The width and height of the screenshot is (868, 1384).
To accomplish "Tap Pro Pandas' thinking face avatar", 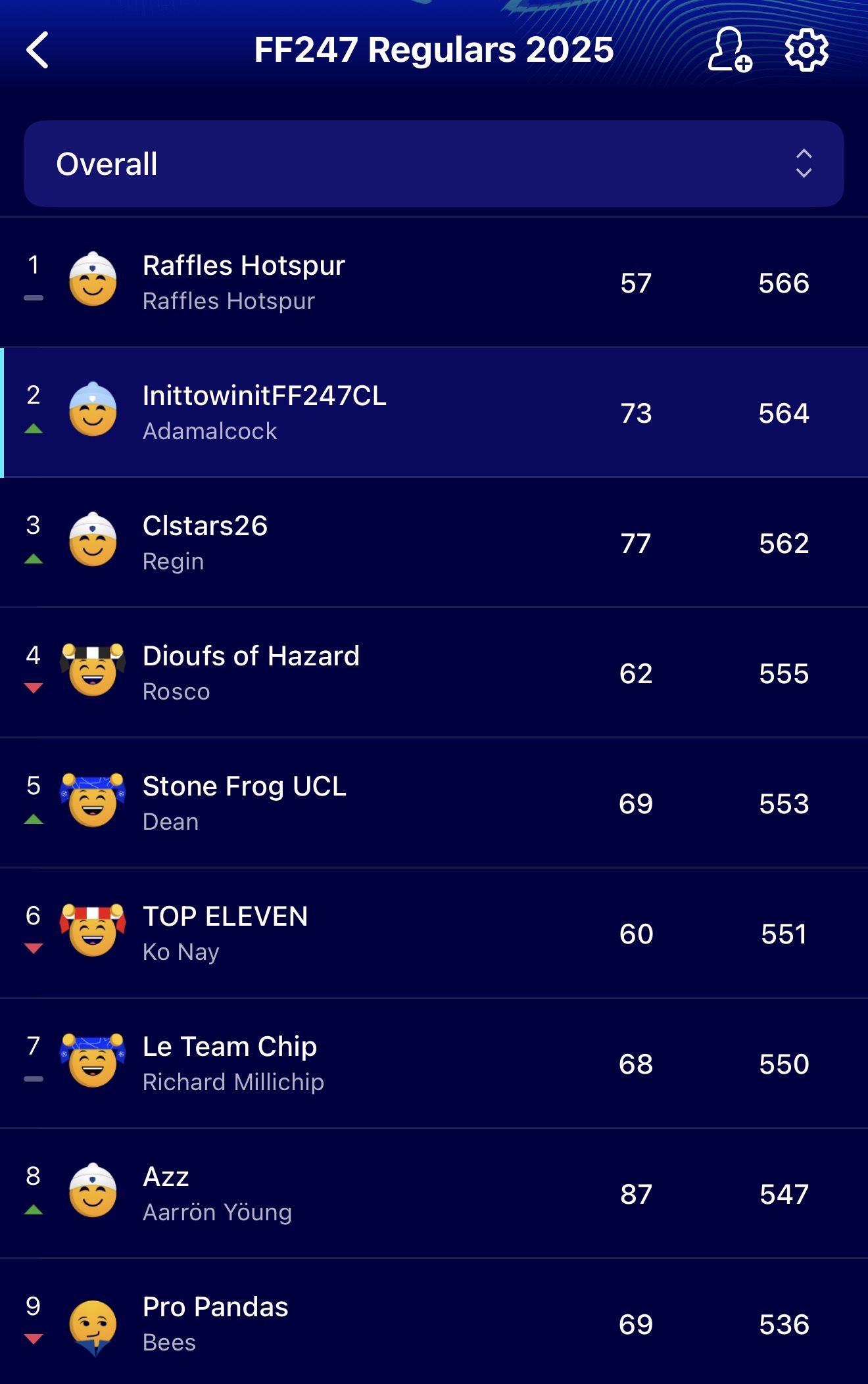I will [93, 1325].
